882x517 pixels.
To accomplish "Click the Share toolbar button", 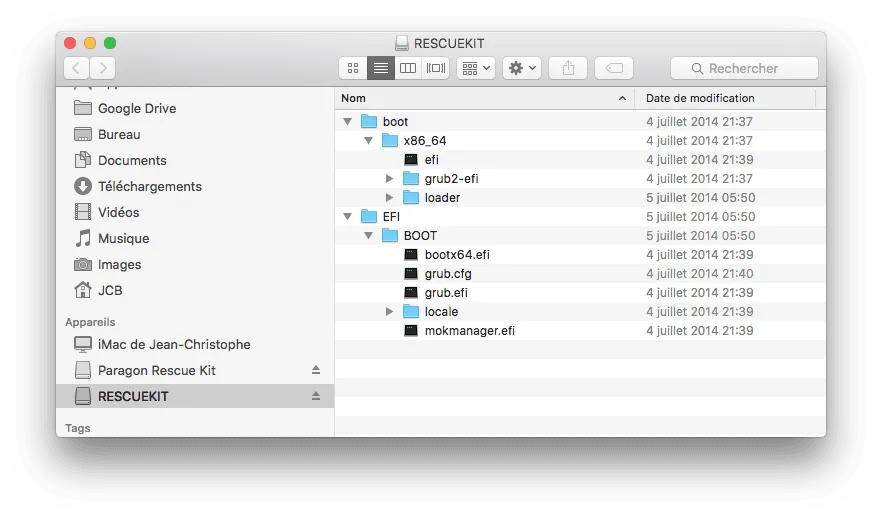I will 568,68.
